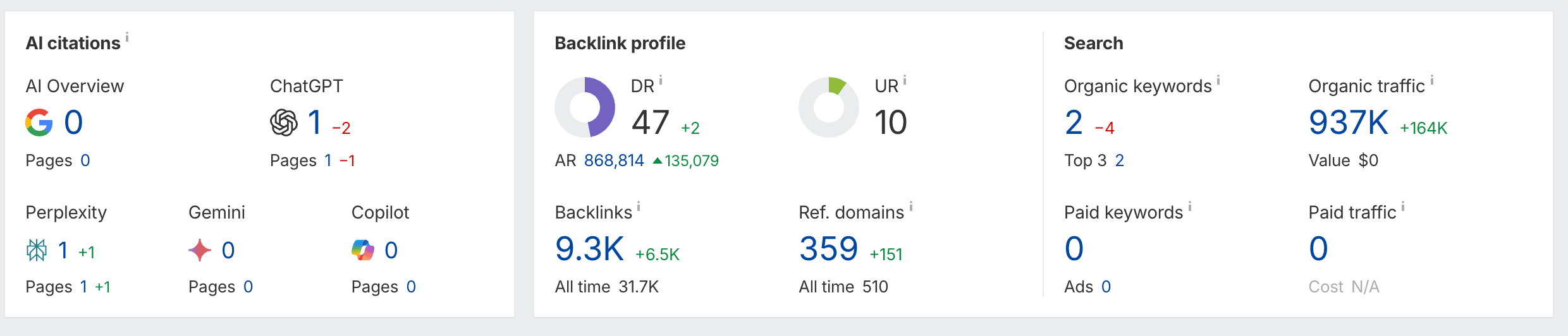Open ChatGPT cited Pages count
The height and width of the screenshot is (336, 1568).
(x=328, y=161)
